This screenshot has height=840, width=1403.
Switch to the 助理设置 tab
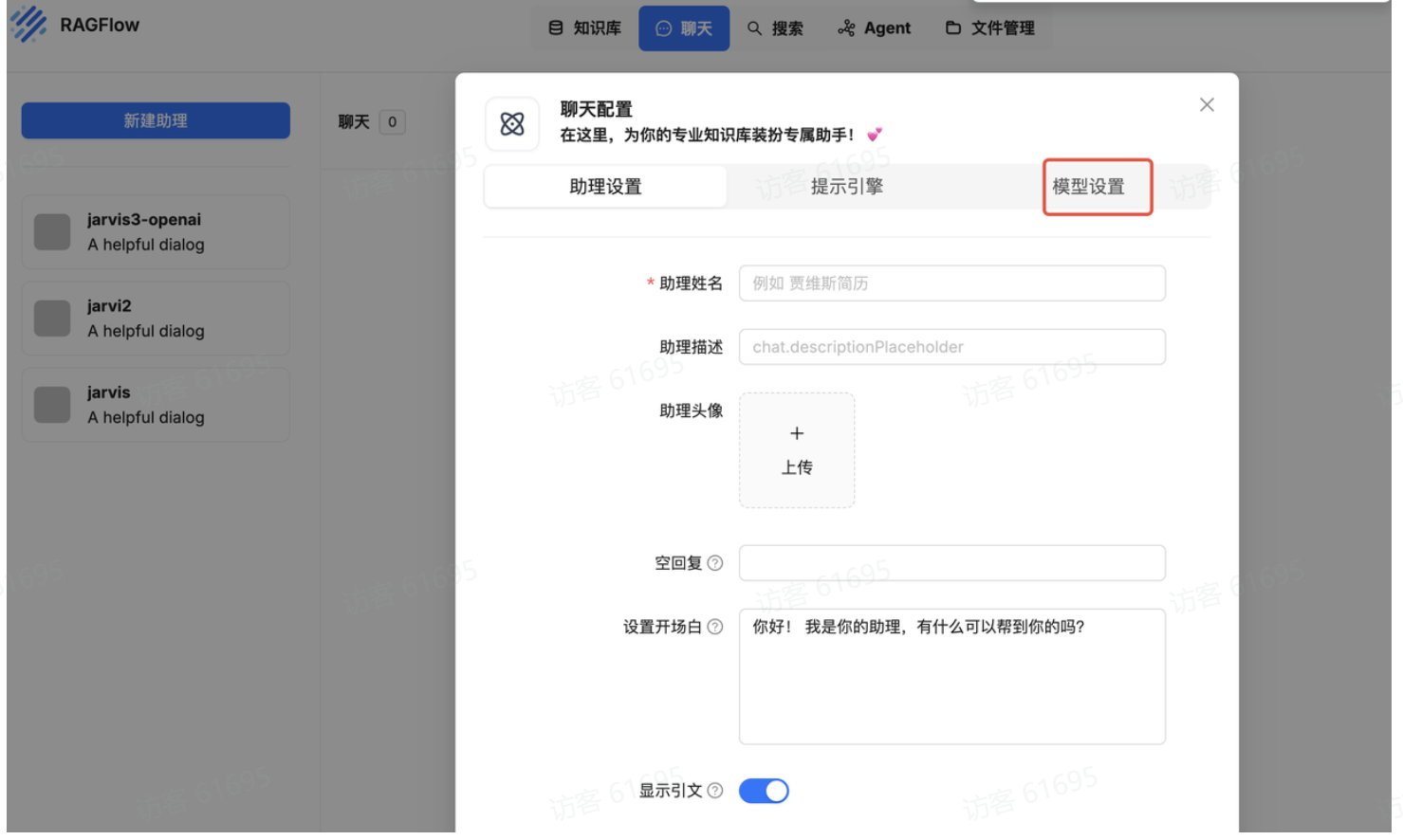click(x=605, y=187)
